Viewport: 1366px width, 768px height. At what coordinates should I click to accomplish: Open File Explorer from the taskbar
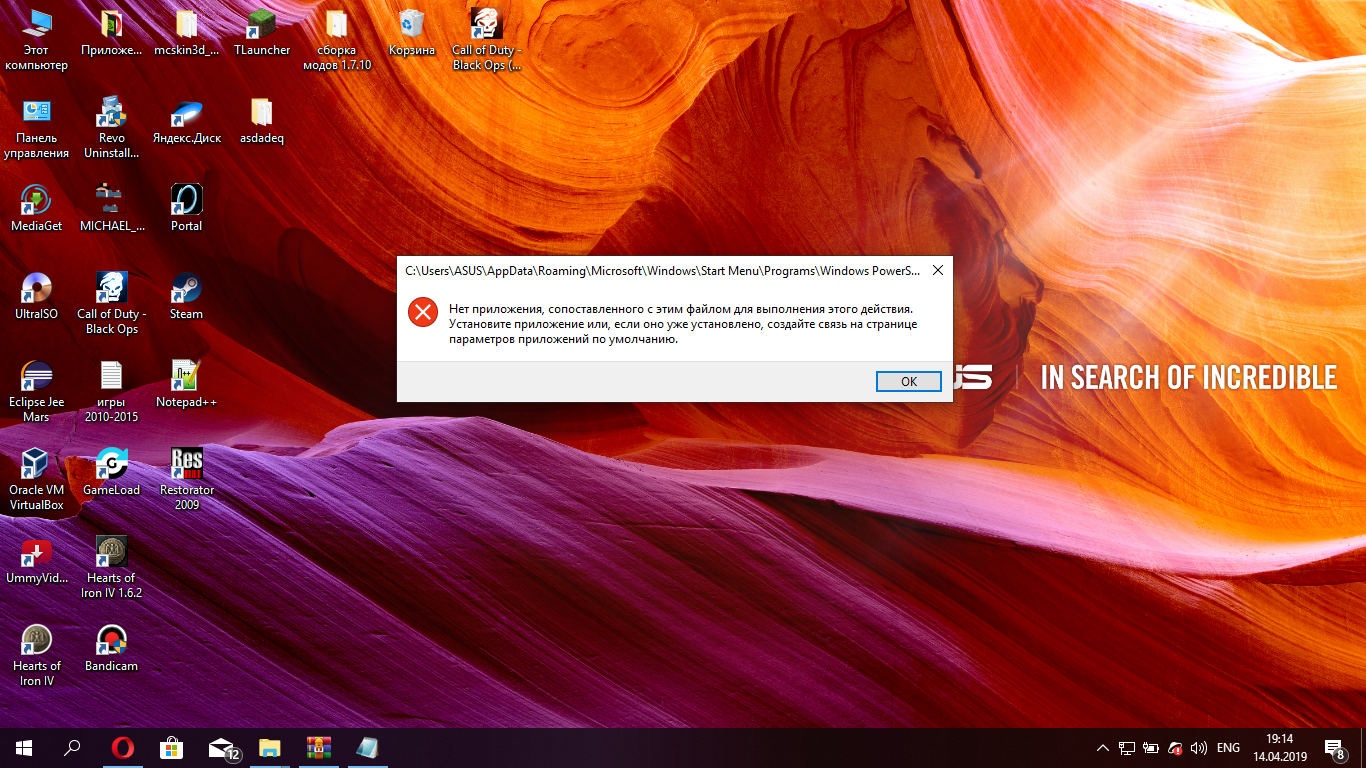pyautogui.click(x=269, y=747)
